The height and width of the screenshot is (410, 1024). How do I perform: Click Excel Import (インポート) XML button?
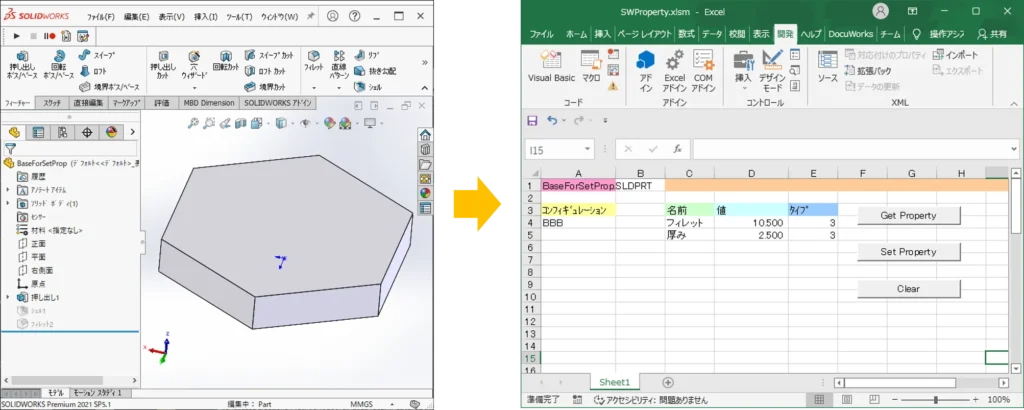pyautogui.click(x=955, y=55)
